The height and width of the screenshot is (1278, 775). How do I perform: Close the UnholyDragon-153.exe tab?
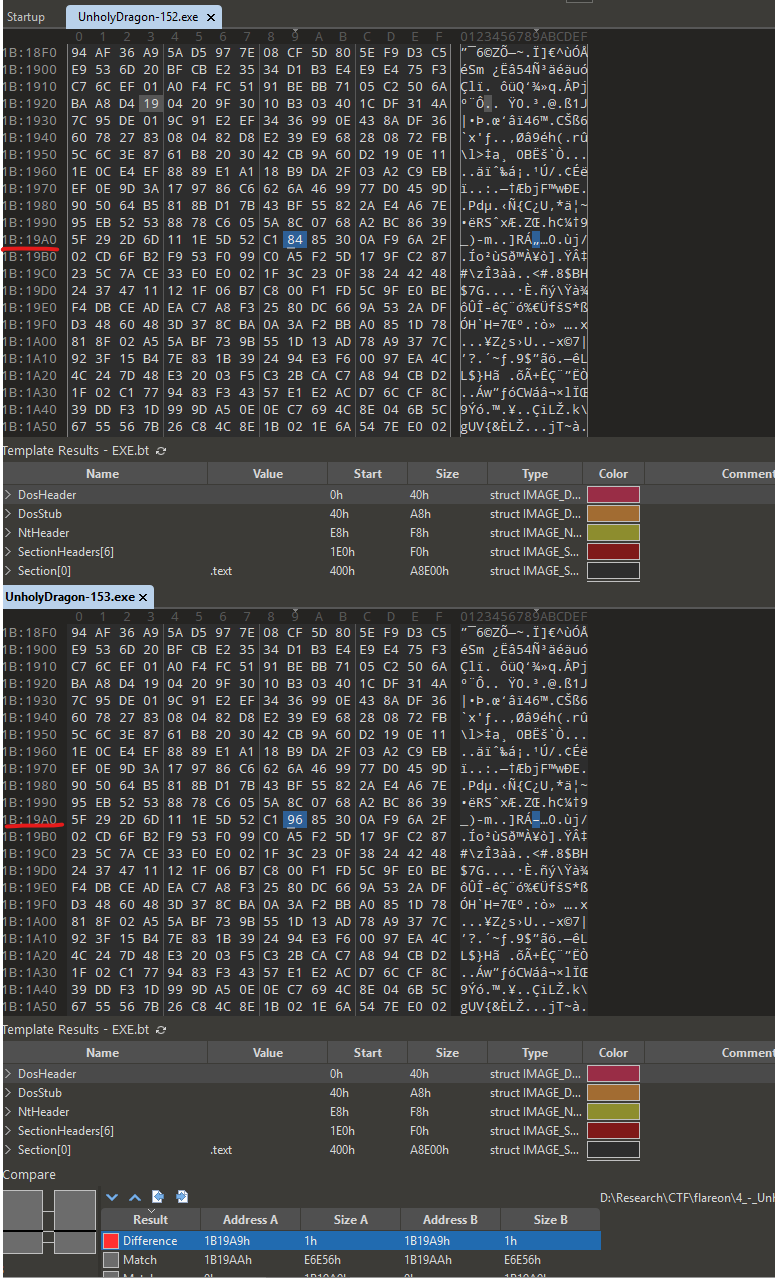[143, 597]
